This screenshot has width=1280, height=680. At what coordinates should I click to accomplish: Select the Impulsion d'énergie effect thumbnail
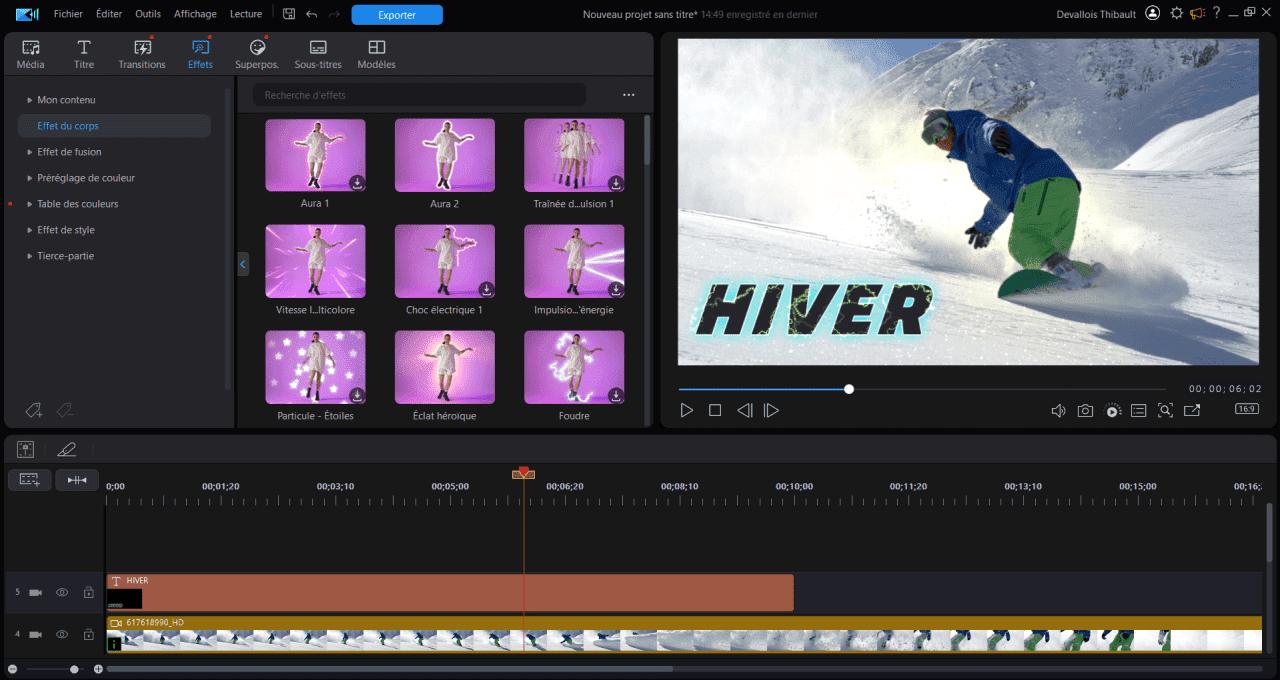coord(574,261)
